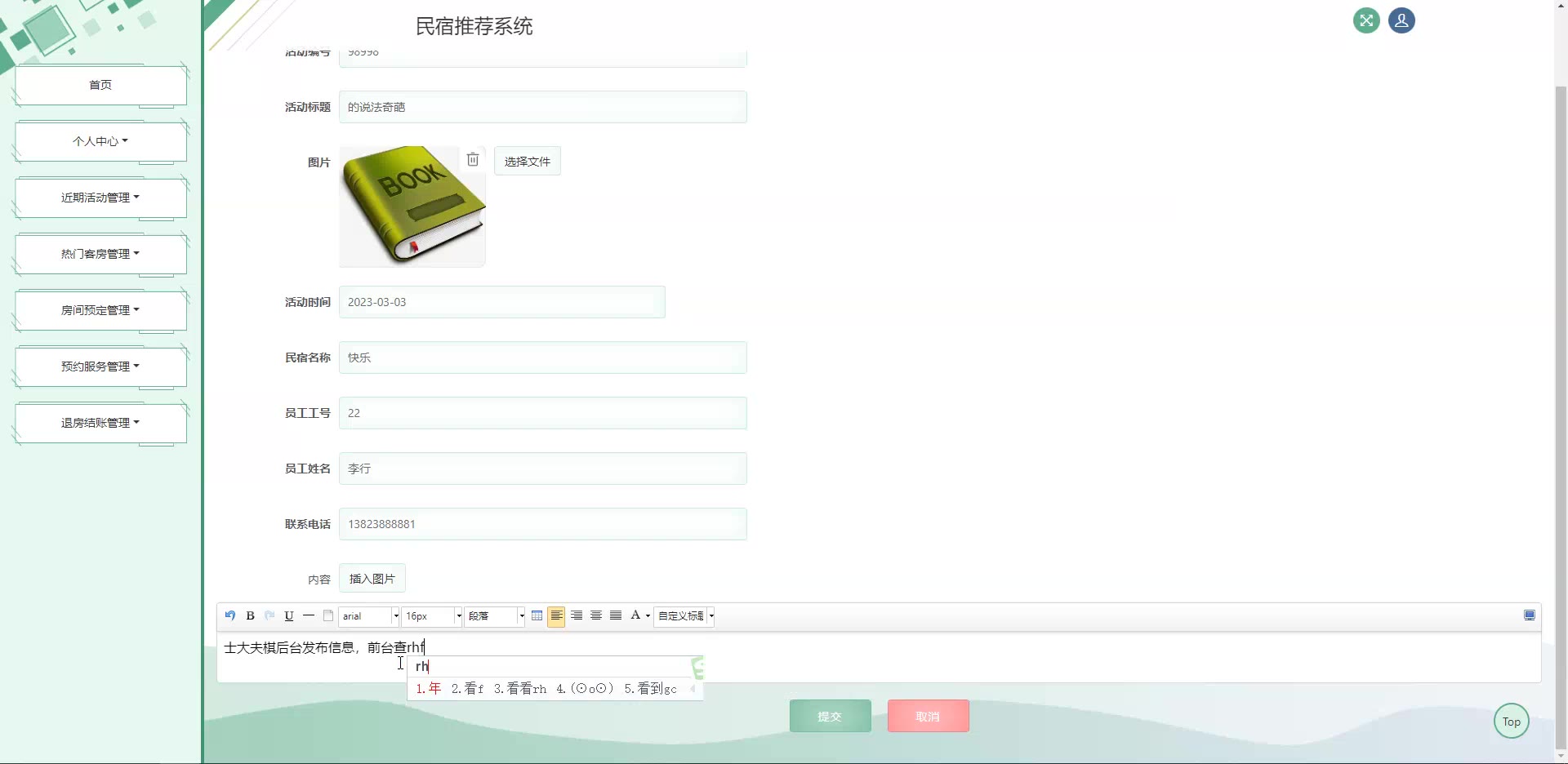Open the 段落 paragraph format dropdown
Screen dimensions: 1568x764
495,616
